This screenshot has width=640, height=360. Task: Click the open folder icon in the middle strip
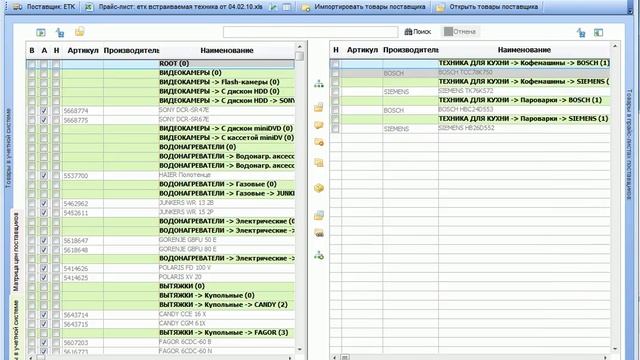319,107
